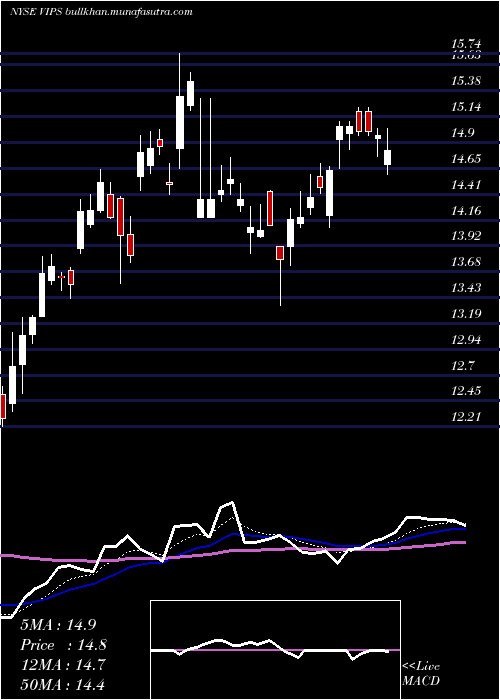Click the NYSE VIPS bullkhan.munafasutra.com title text
The height and width of the screenshot is (700, 500).
(x=101, y=12)
